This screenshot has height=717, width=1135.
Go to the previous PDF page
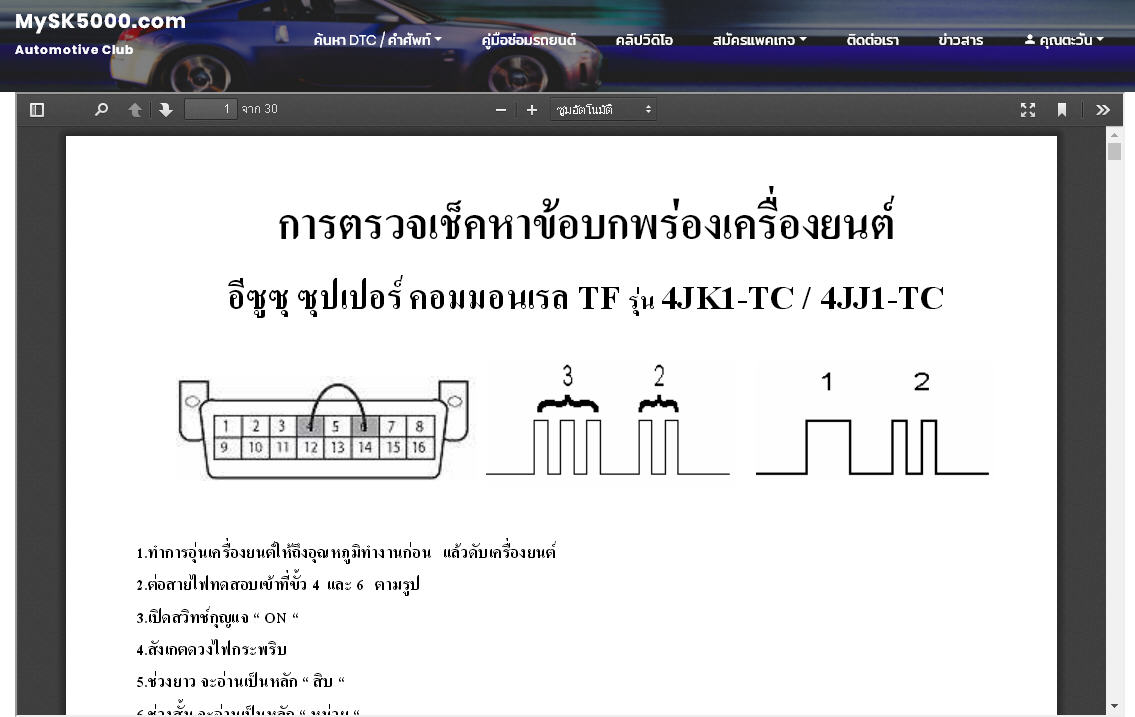point(135,110)
